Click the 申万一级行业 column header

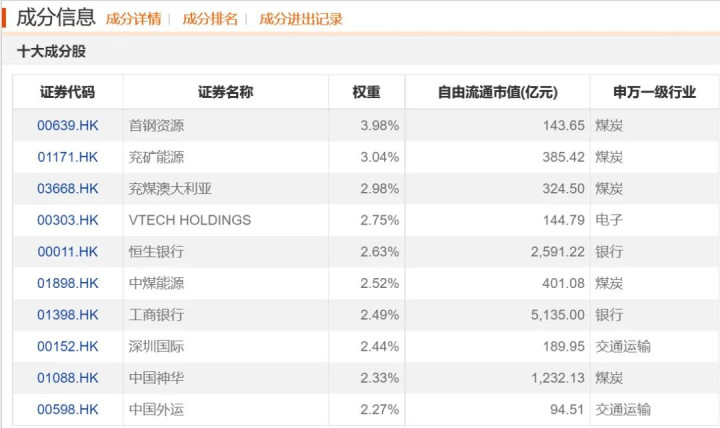653,93
